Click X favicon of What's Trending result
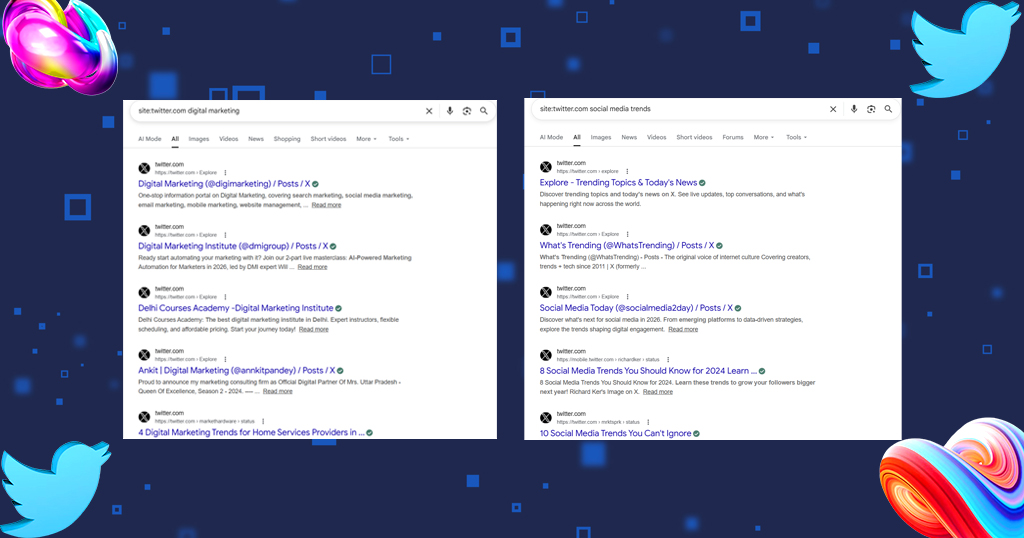 (546, 230)
